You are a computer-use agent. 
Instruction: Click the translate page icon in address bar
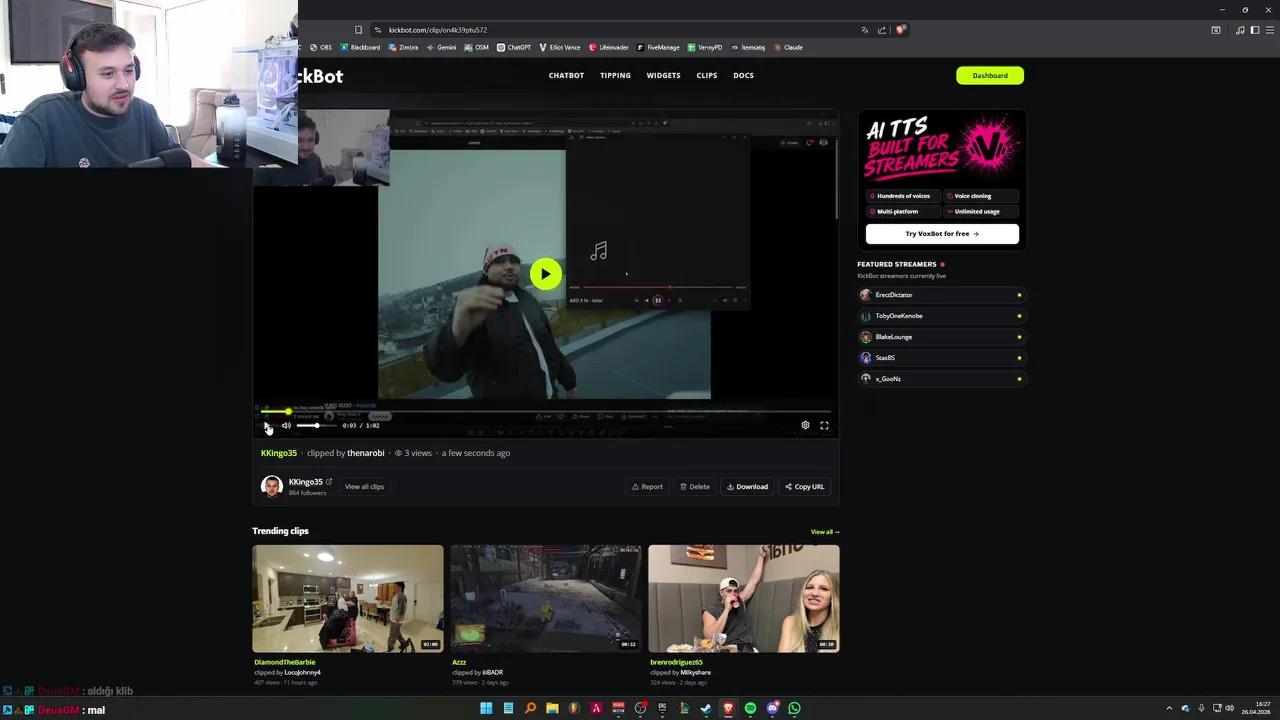(x=865, y=30)
